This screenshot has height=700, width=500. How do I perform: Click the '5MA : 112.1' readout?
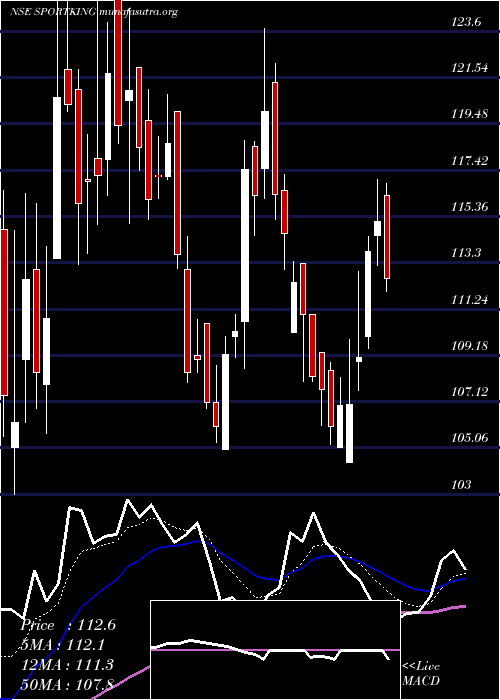pyautogui.click(x=63, y=645)
